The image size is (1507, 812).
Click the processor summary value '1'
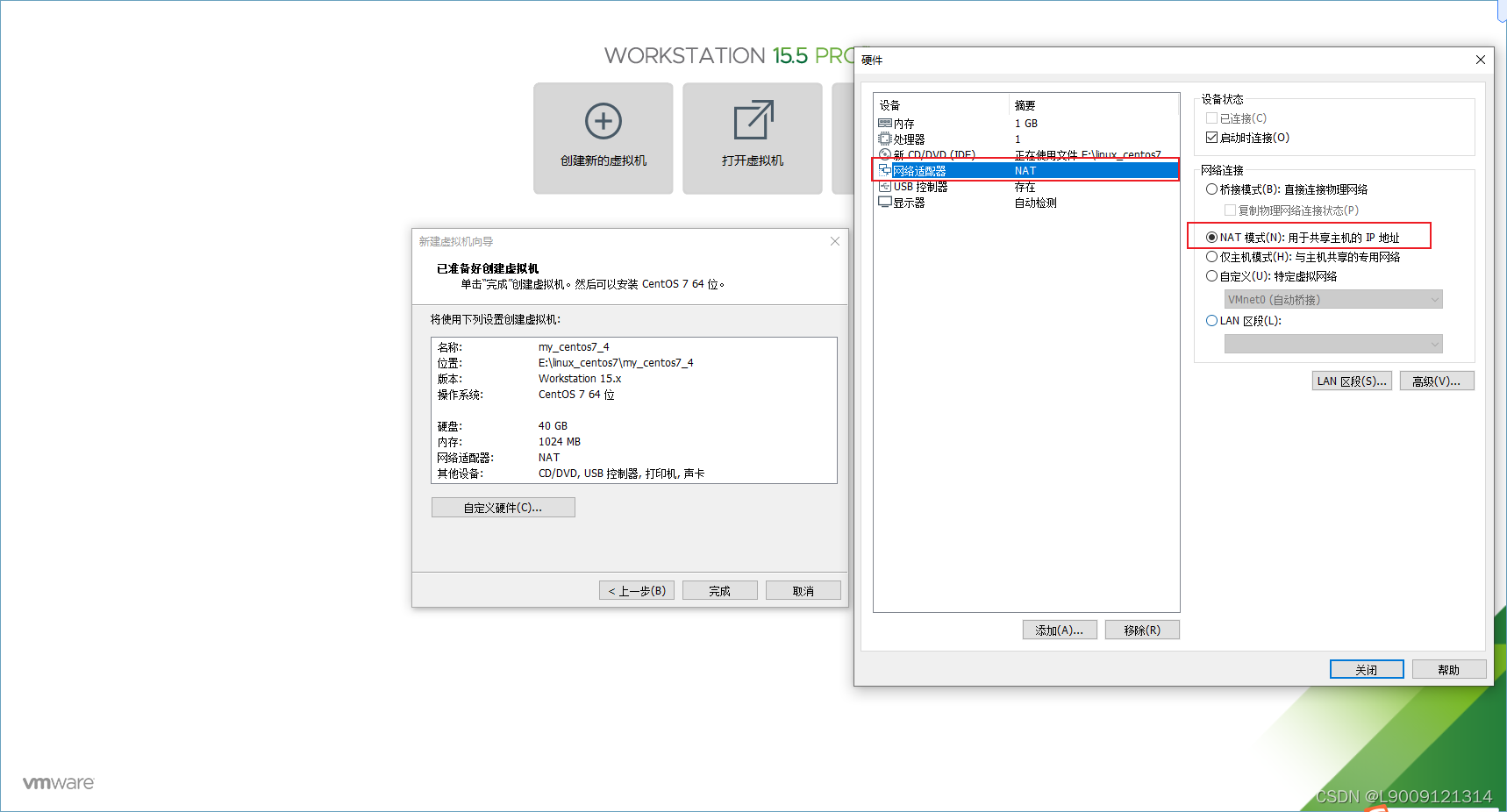(1018, 139)
